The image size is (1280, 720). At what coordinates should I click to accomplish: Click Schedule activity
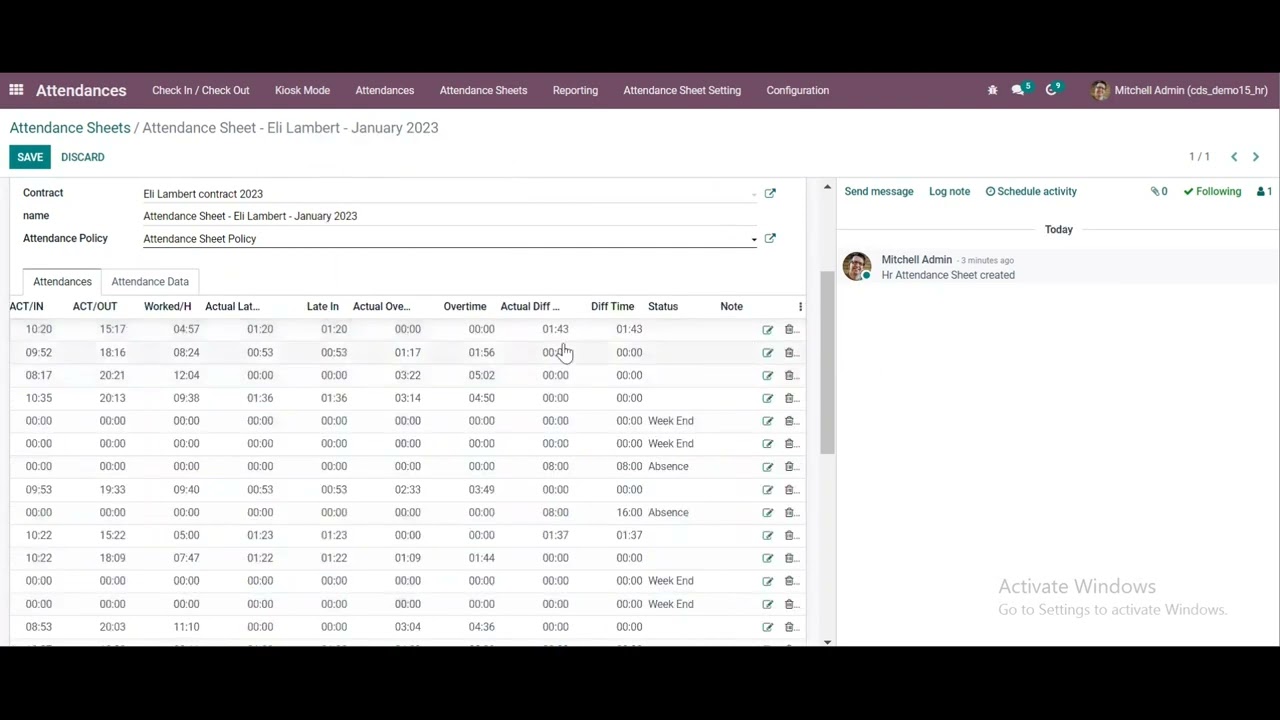[1031, 191]
